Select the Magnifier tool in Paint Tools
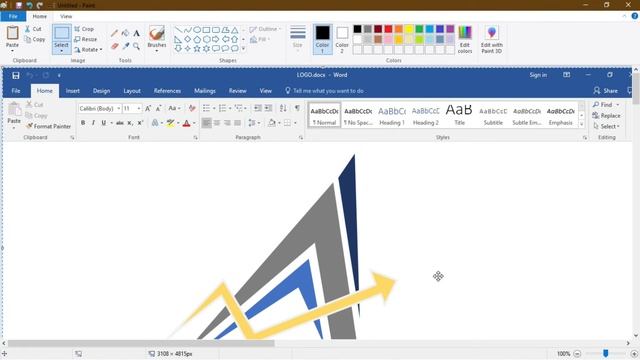 click(x=137, y=46)
